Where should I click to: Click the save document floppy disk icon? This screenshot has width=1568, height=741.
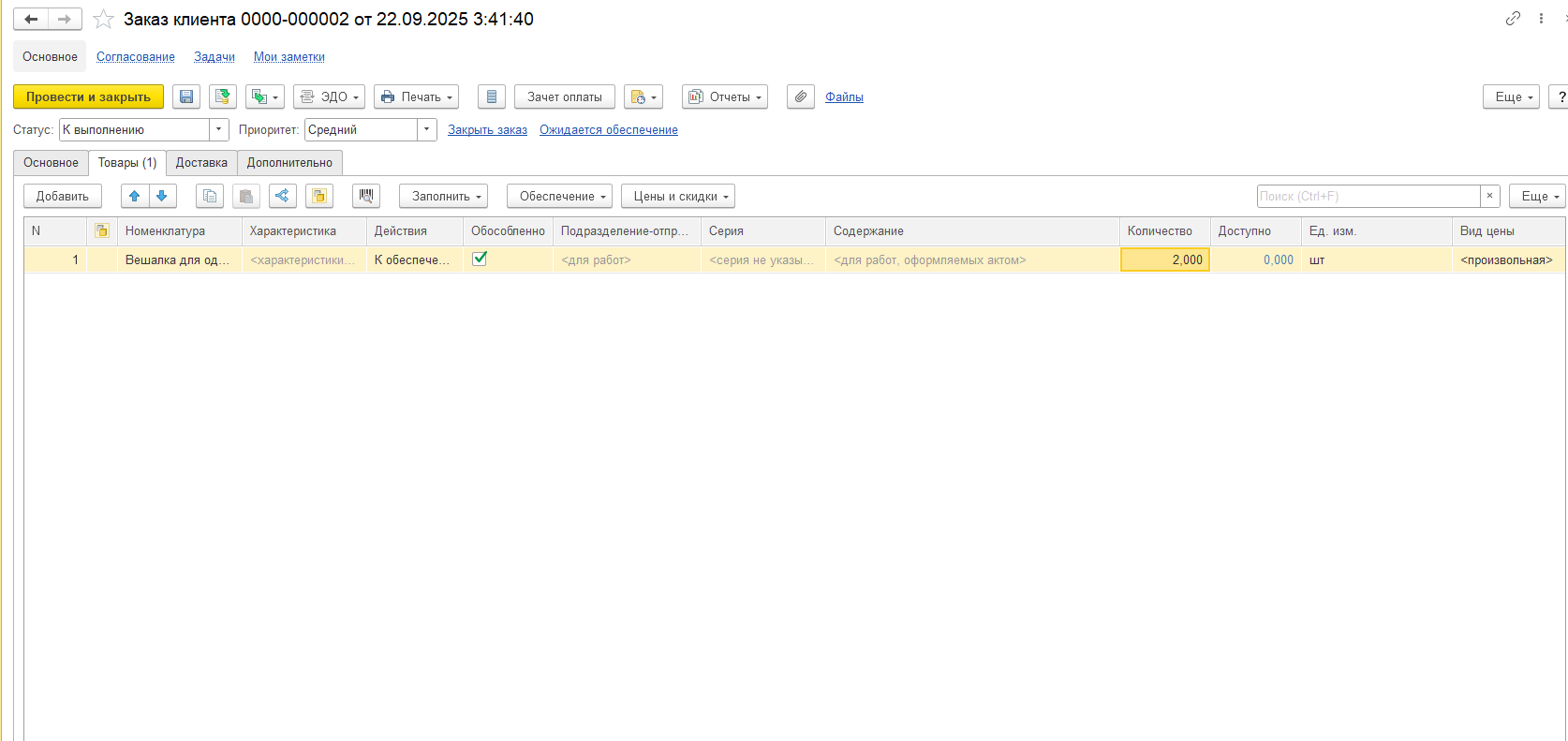(x=186, y=97)
